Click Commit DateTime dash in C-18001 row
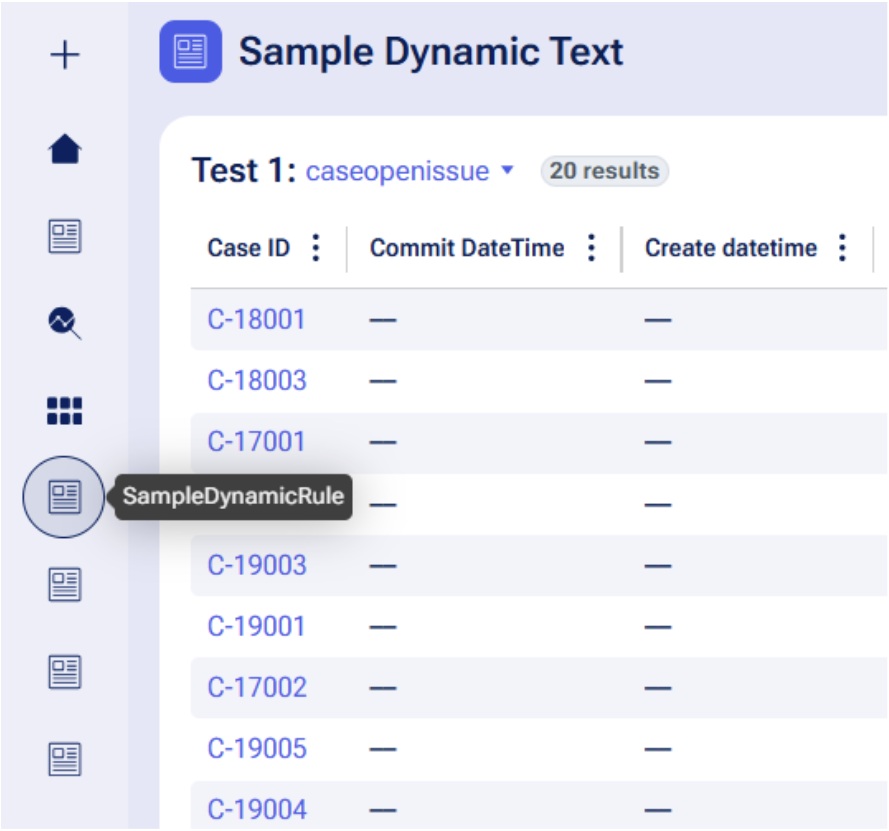 [x=383, y=320]
